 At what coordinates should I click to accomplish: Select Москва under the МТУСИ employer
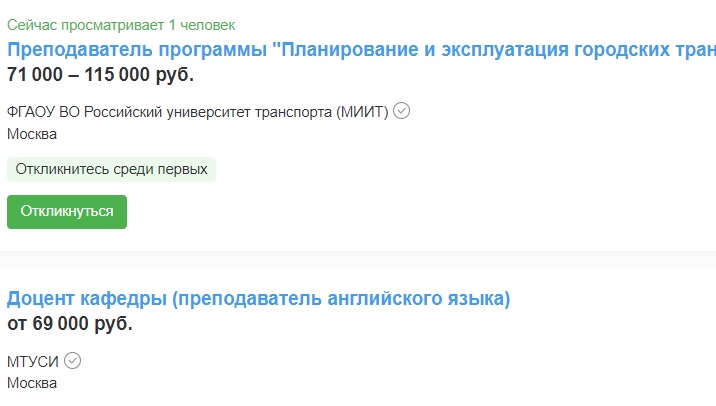coord(32,383)
